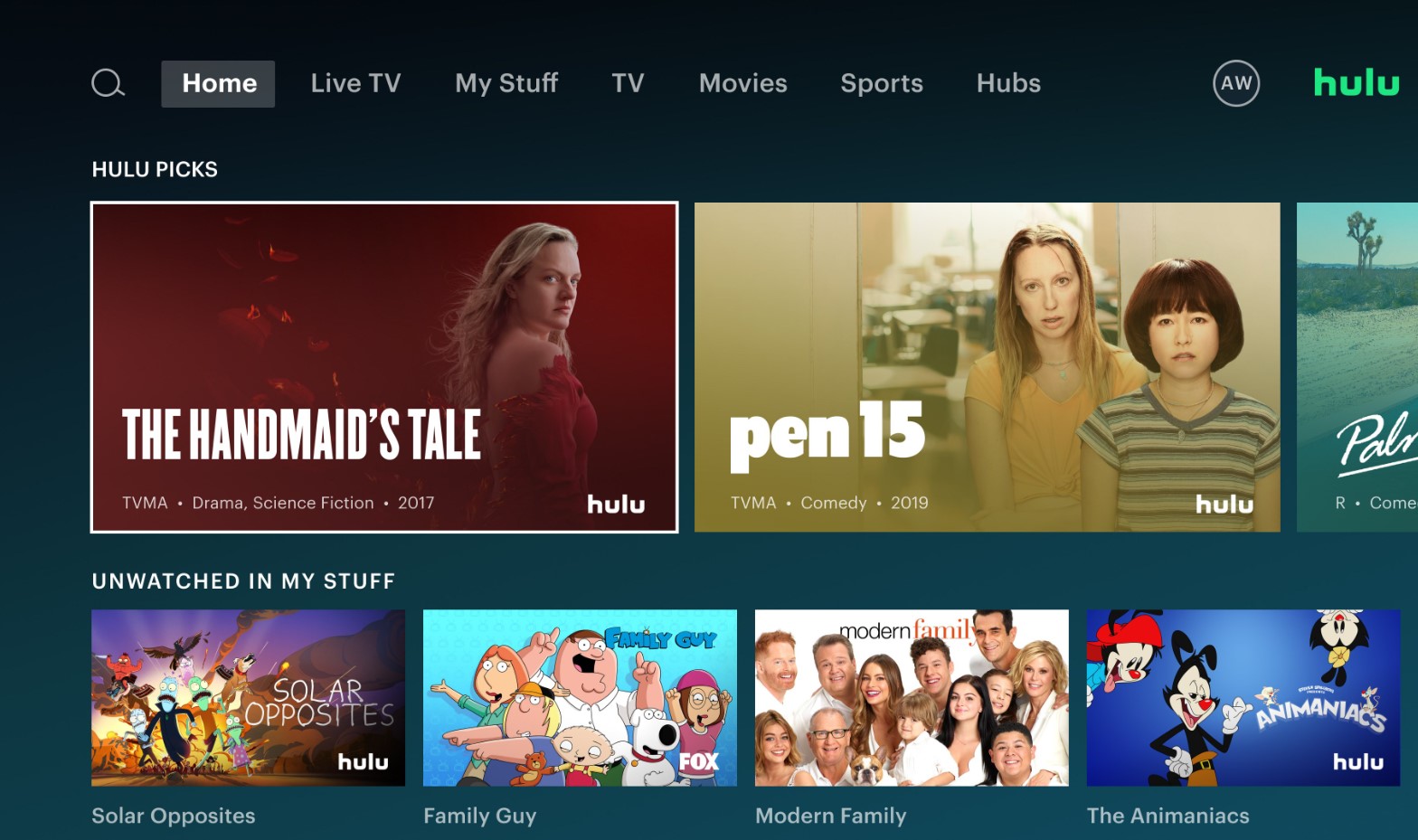Select the partially visible Palm Springs tile
The image size is (1418, 840).
(x=1357, y=367)
